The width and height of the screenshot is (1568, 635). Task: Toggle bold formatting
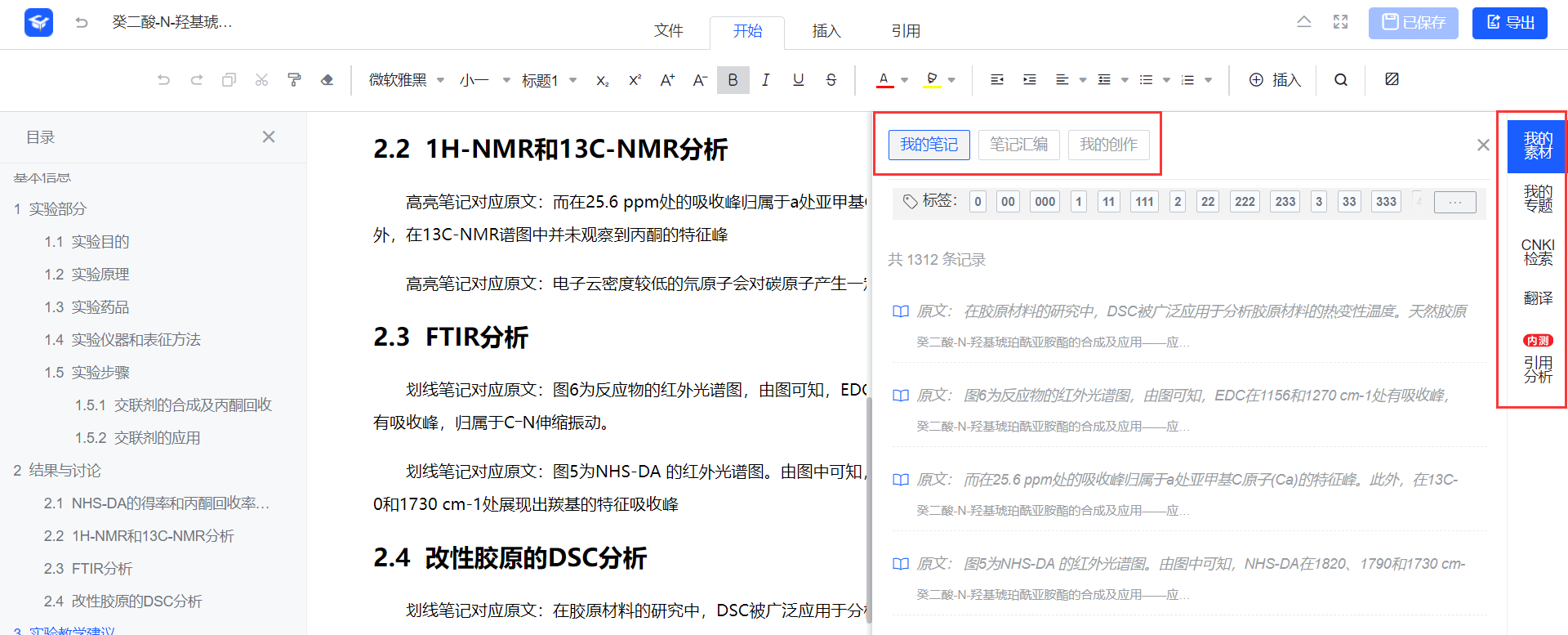point(733,80)
